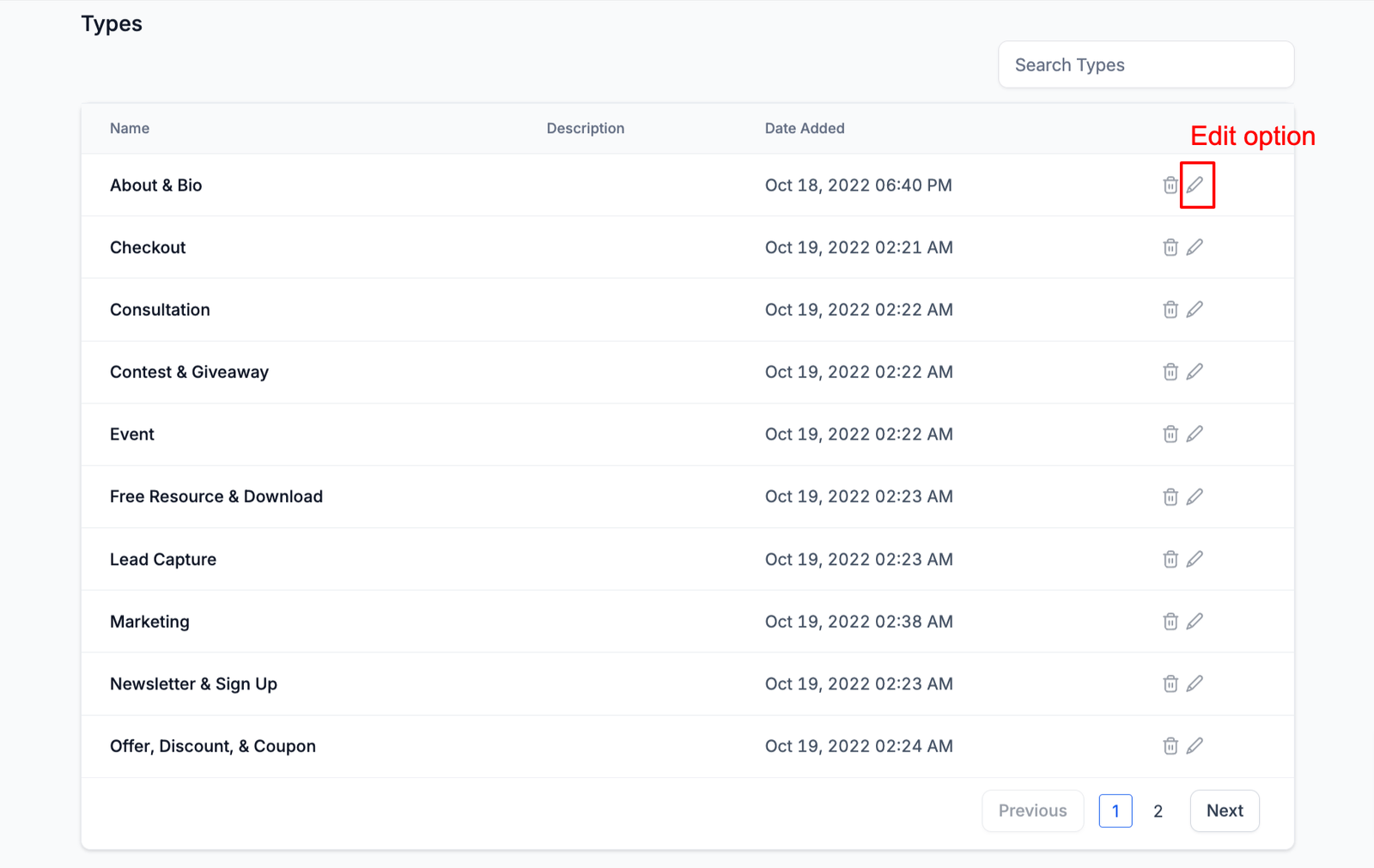This screenshot has height=868, width=1374.
Task: Delete the About & Bio type
Action: (1170, 185)
